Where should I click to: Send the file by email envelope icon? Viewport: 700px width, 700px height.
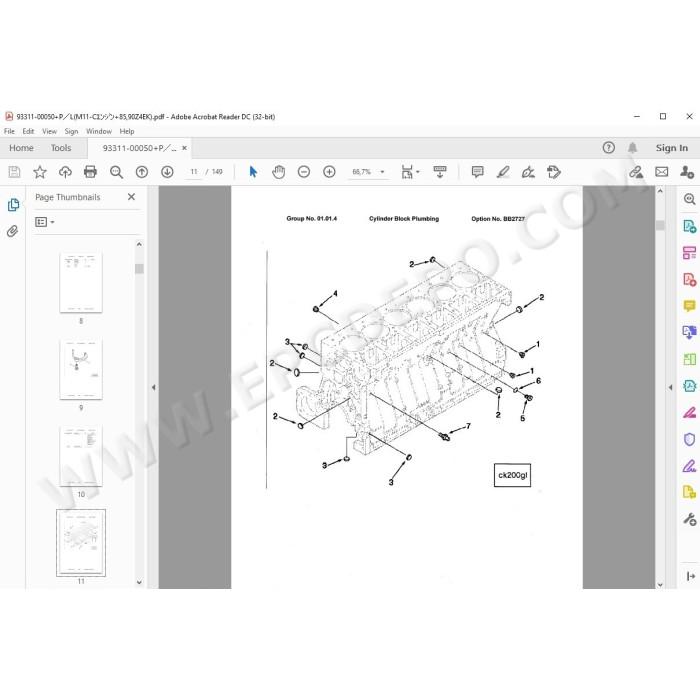click(x=662, y=172)
